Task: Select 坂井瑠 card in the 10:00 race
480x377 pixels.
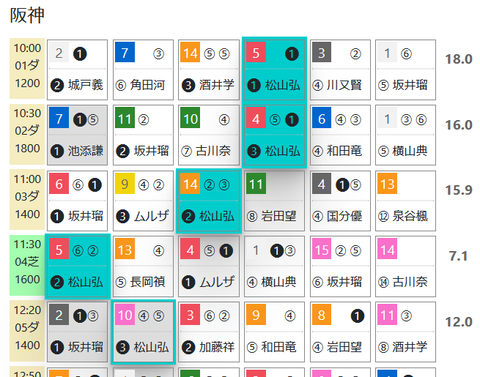Action: point(405,70)
